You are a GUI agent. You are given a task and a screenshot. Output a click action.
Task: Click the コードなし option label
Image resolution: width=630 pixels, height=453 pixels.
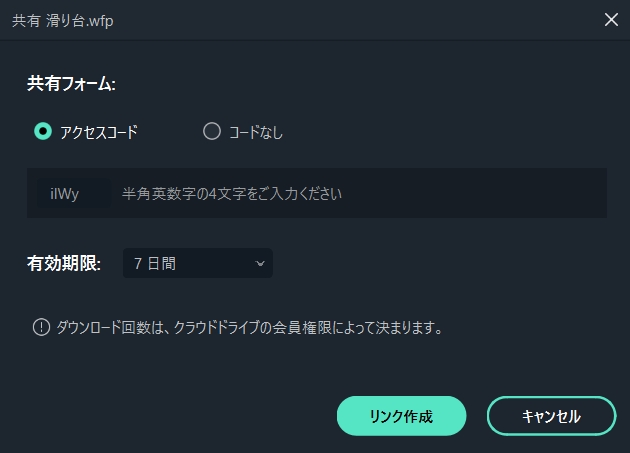click(x=256, y=132)
